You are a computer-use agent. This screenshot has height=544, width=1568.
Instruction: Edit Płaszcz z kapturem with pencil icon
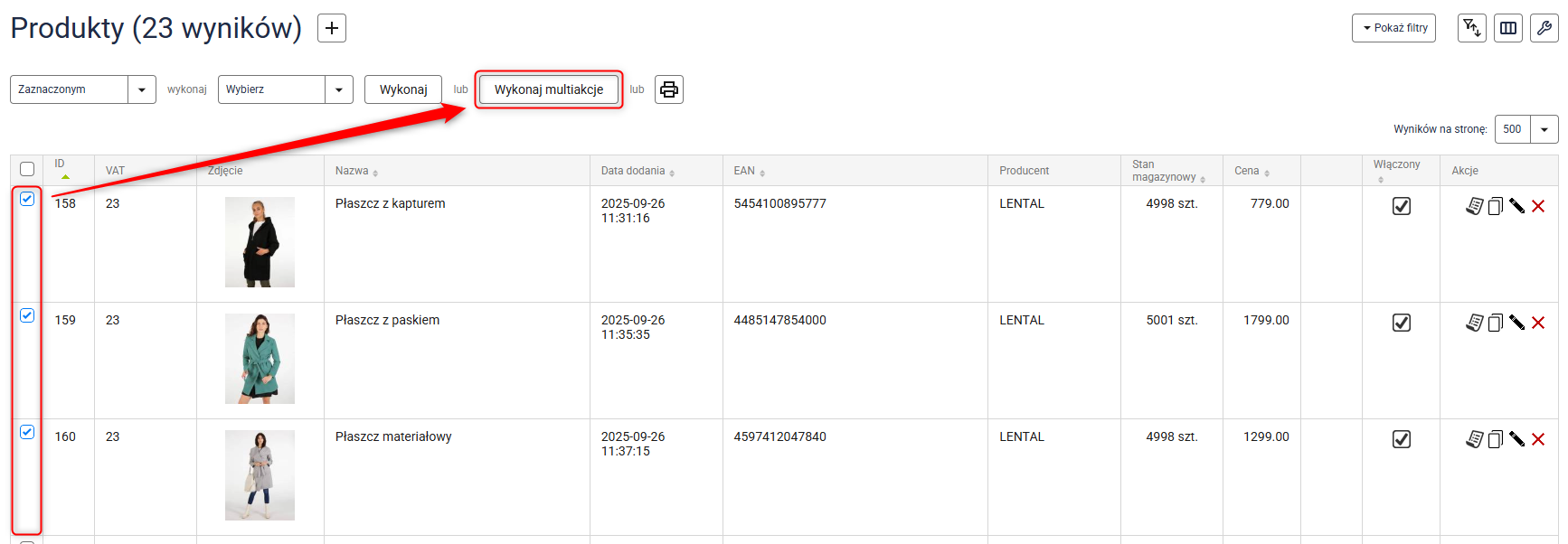1516,206
